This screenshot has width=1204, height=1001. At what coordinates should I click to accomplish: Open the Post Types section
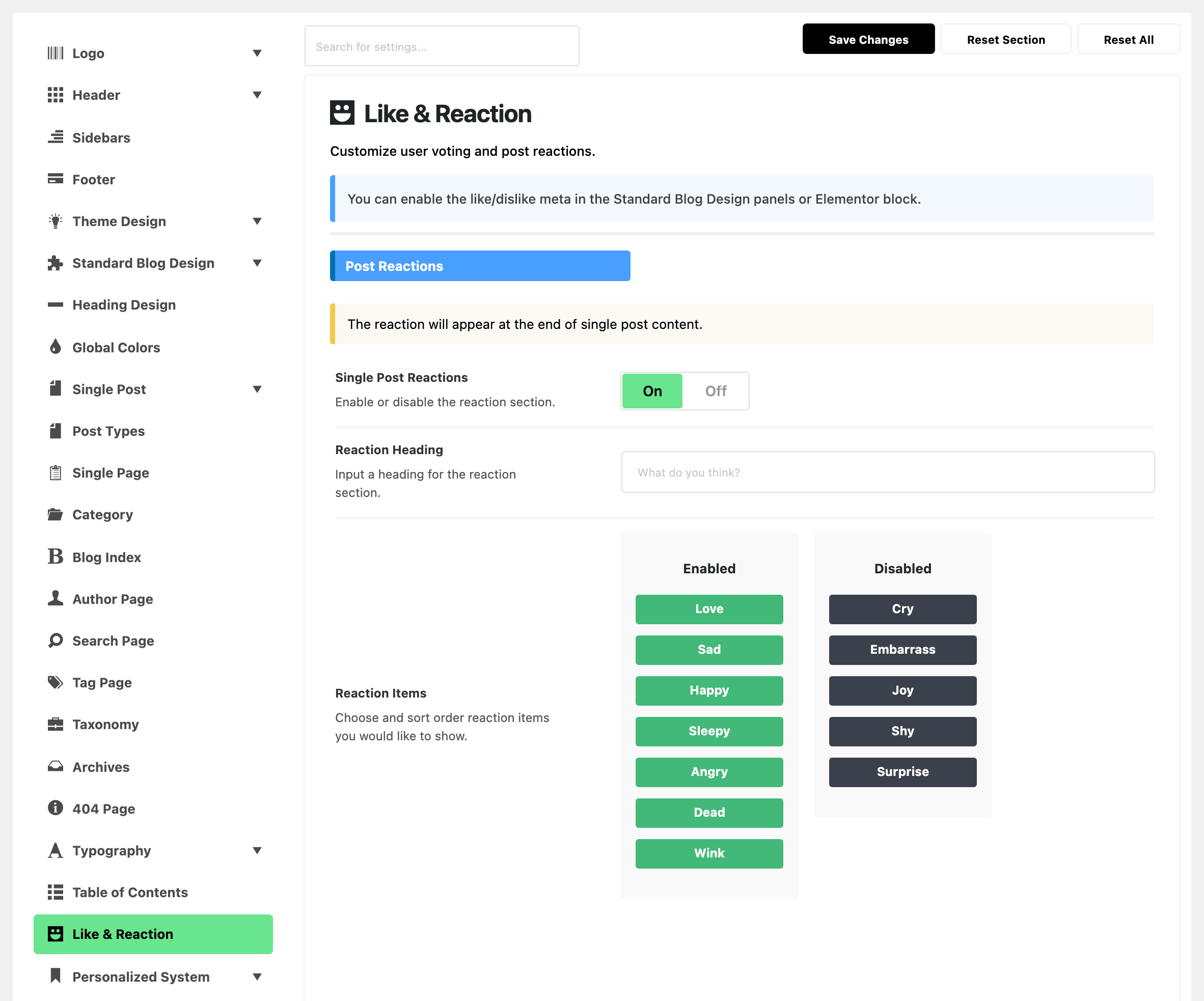click(153, 431)
